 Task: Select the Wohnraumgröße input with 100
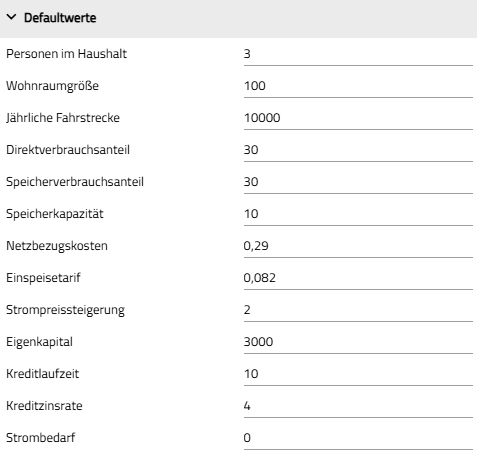(358, 86)
